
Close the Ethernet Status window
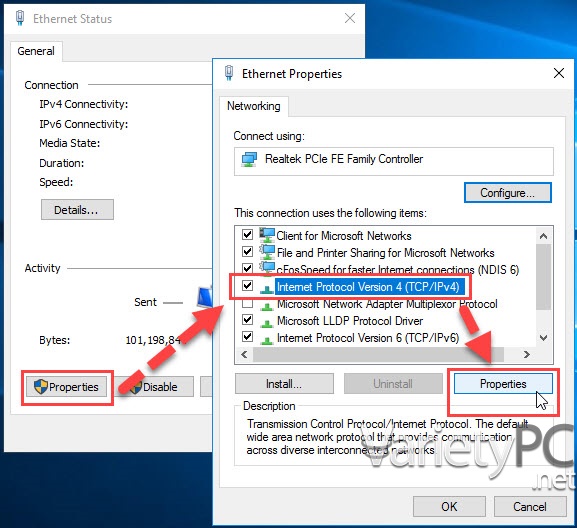[x=350, y=18]
